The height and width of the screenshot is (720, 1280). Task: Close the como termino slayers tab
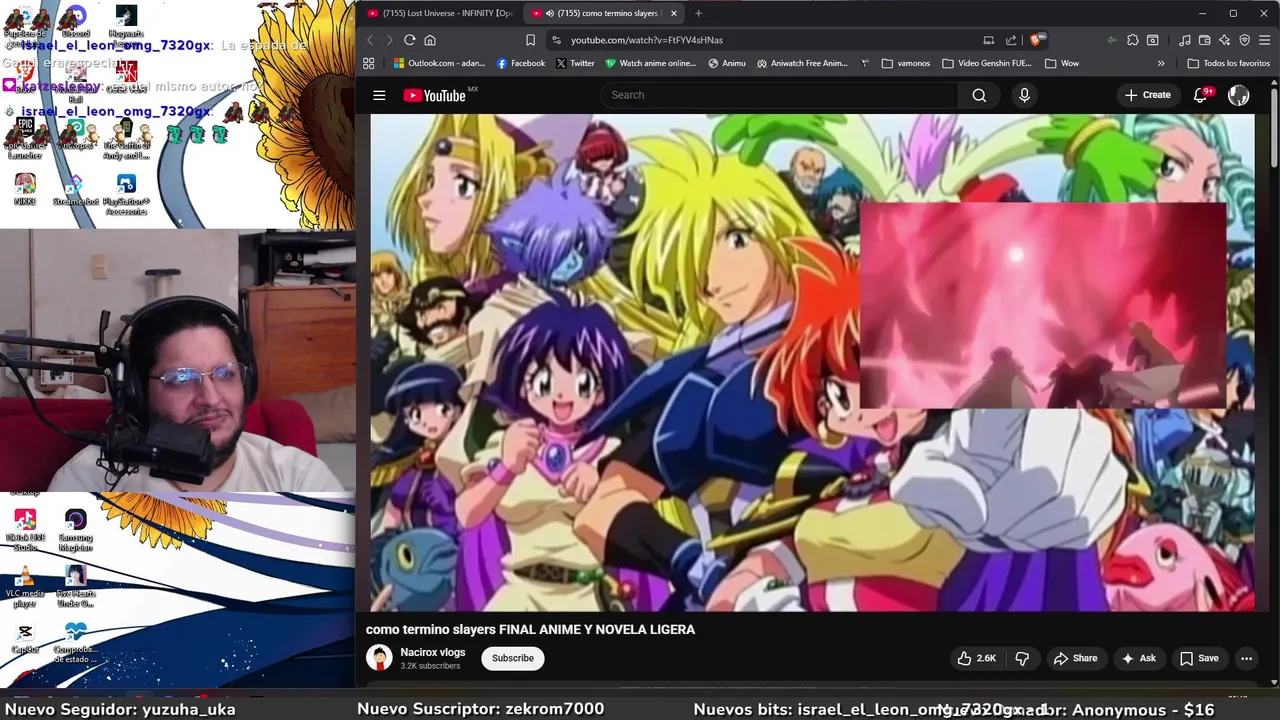pos(674,13)
